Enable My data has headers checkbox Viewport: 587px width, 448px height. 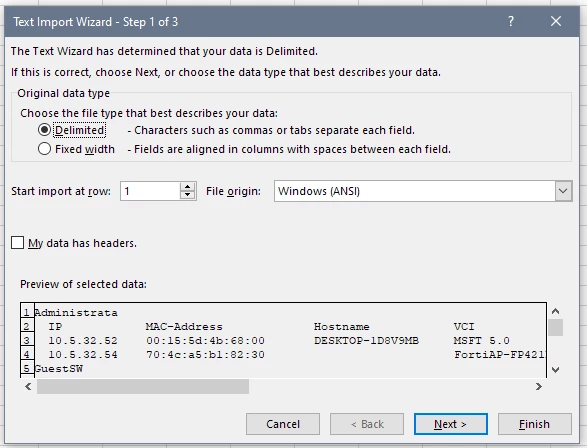point(18,243)
